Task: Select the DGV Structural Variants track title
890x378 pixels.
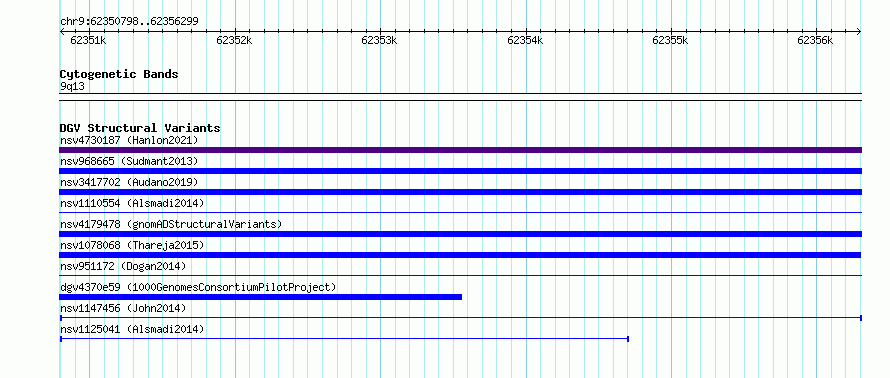Action: [140, 128]
